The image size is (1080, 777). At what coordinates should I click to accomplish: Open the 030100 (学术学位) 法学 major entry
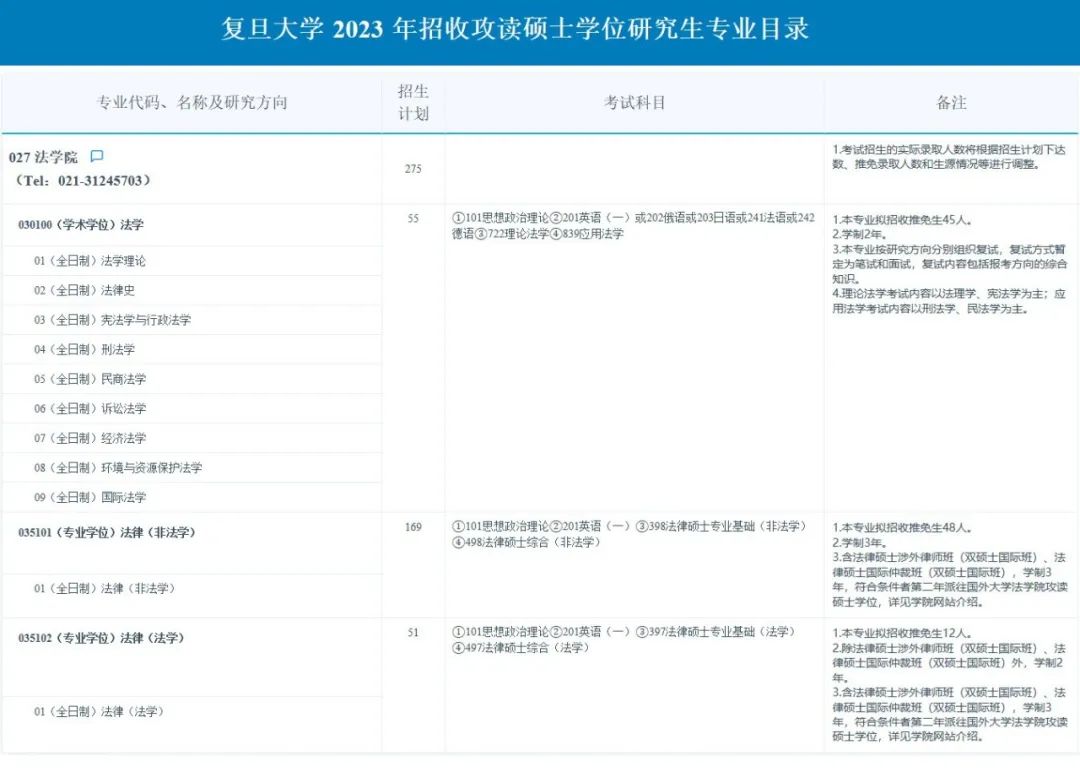coord(81,225)
